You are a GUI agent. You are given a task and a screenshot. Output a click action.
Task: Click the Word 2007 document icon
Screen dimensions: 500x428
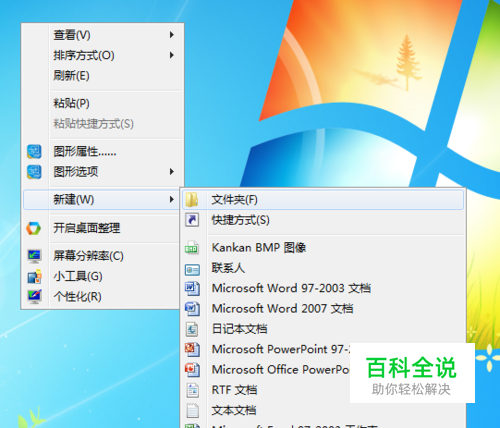tap(192, 309)
